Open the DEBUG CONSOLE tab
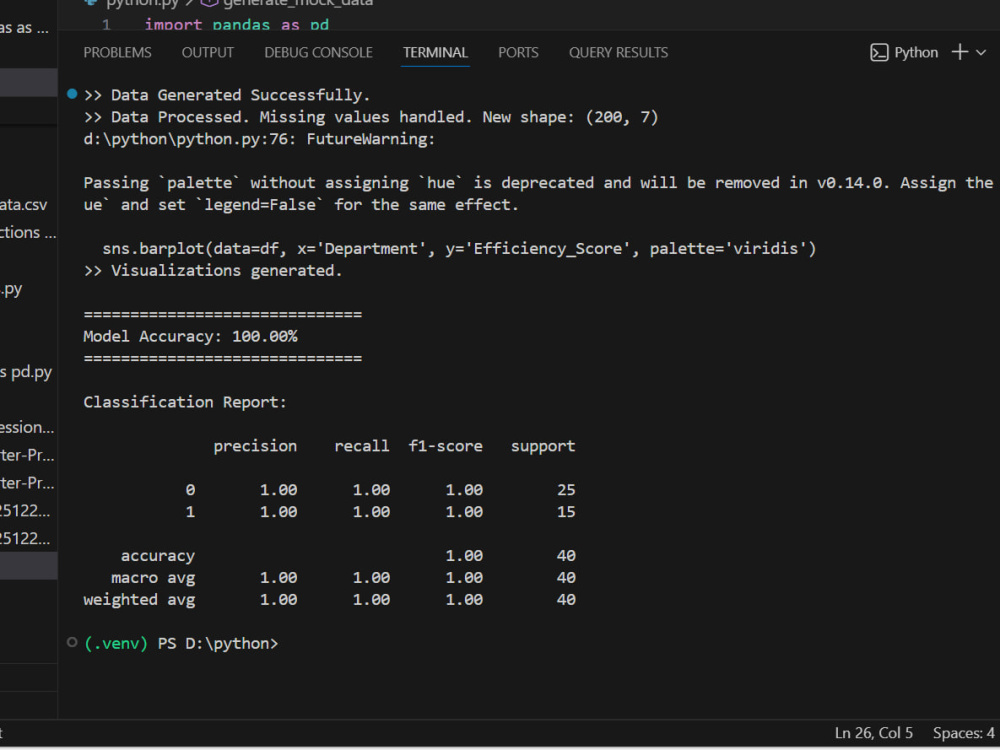The image size is (1000, 750). (x=318, y=52)
